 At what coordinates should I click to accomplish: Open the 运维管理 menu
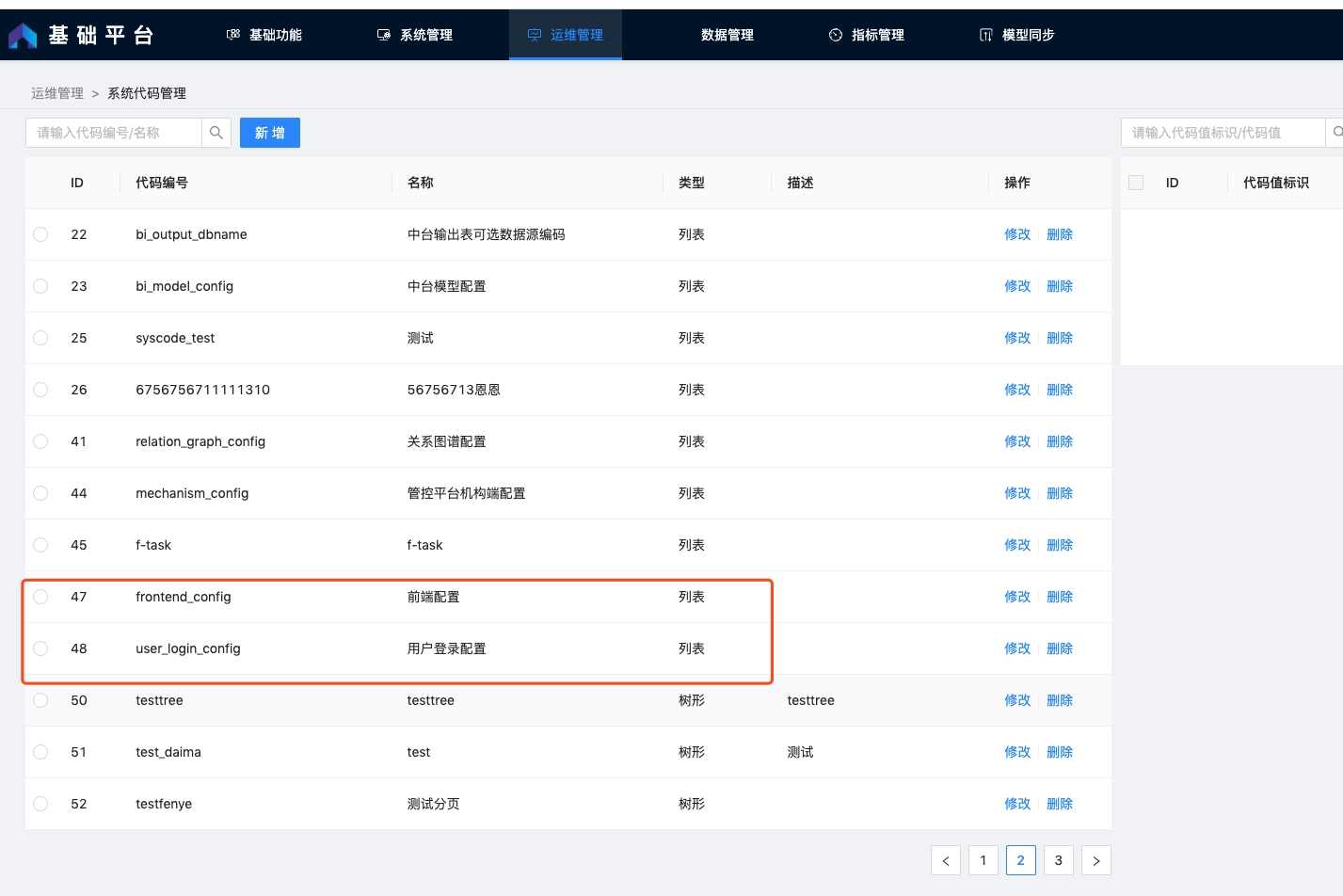(x=566, y=35)
